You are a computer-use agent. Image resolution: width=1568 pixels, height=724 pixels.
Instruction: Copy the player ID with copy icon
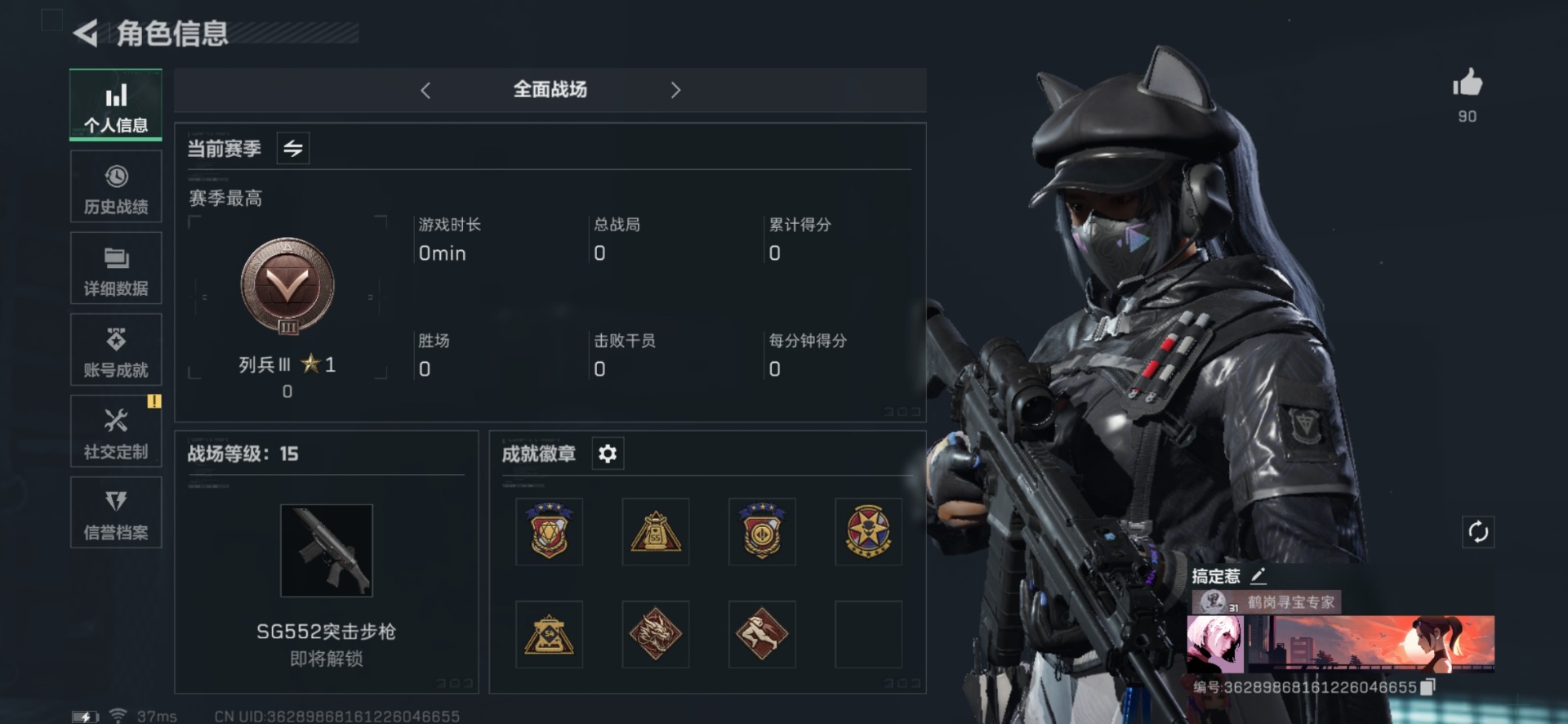coord(1427,687)
